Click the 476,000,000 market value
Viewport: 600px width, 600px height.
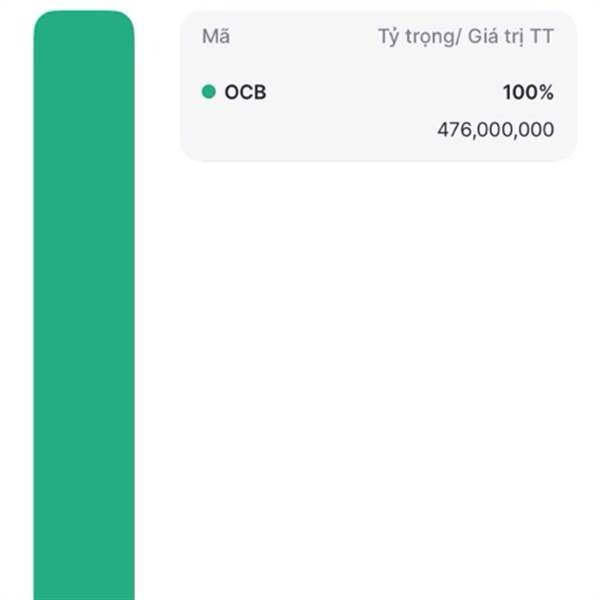point(496,130)
